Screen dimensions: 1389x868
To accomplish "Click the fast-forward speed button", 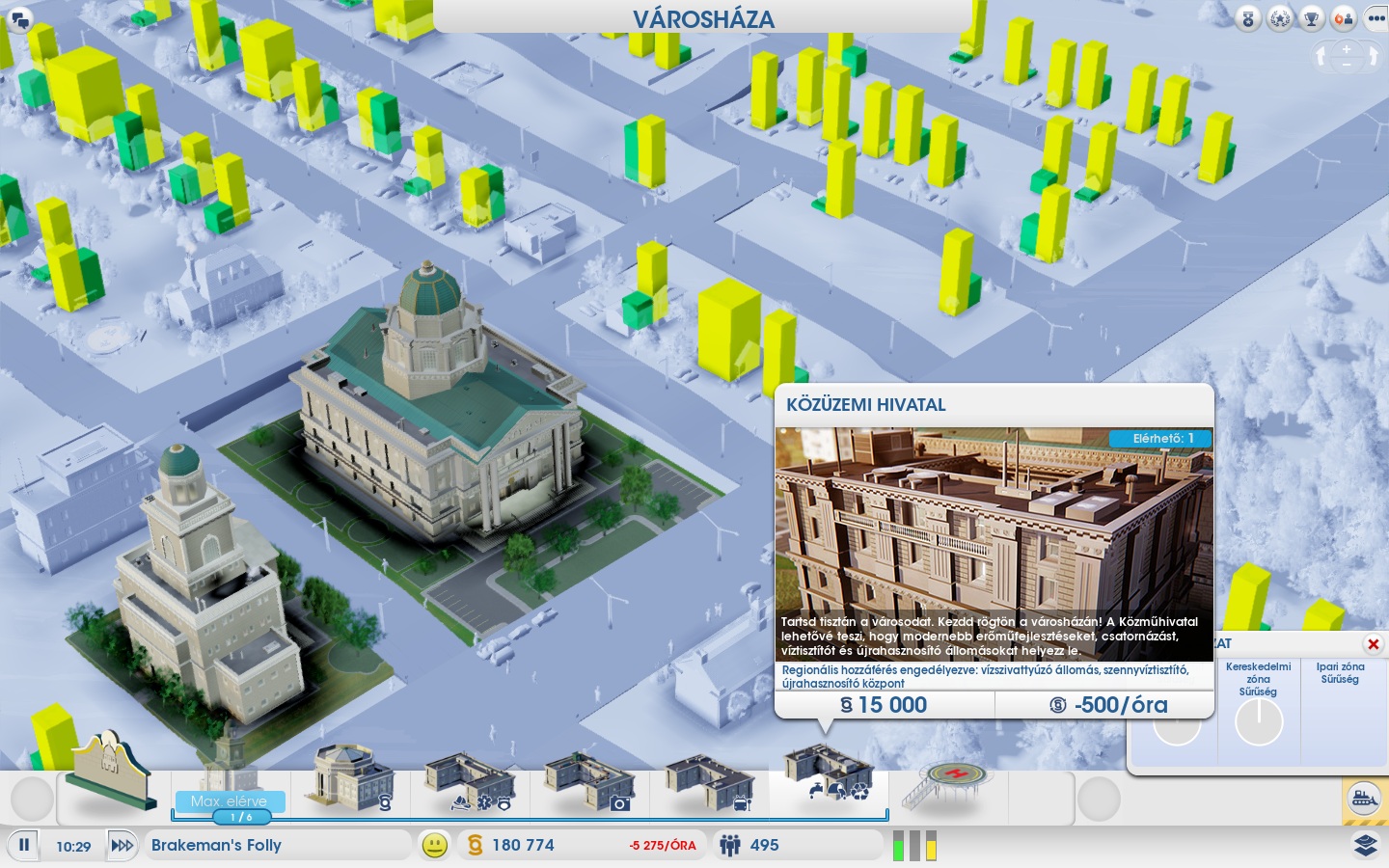I will click(x=122, y=846).
